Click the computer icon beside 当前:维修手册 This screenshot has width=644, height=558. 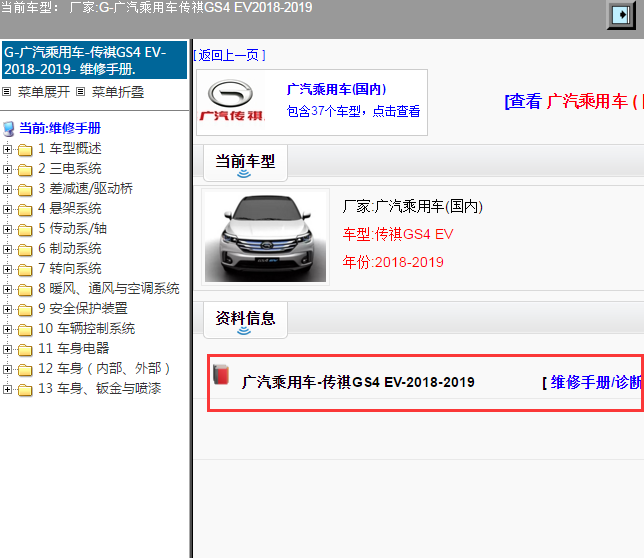9,129
